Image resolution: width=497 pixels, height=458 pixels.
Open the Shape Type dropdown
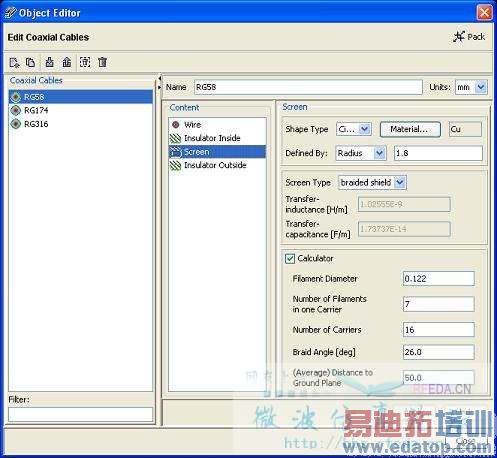coord(365,129)
